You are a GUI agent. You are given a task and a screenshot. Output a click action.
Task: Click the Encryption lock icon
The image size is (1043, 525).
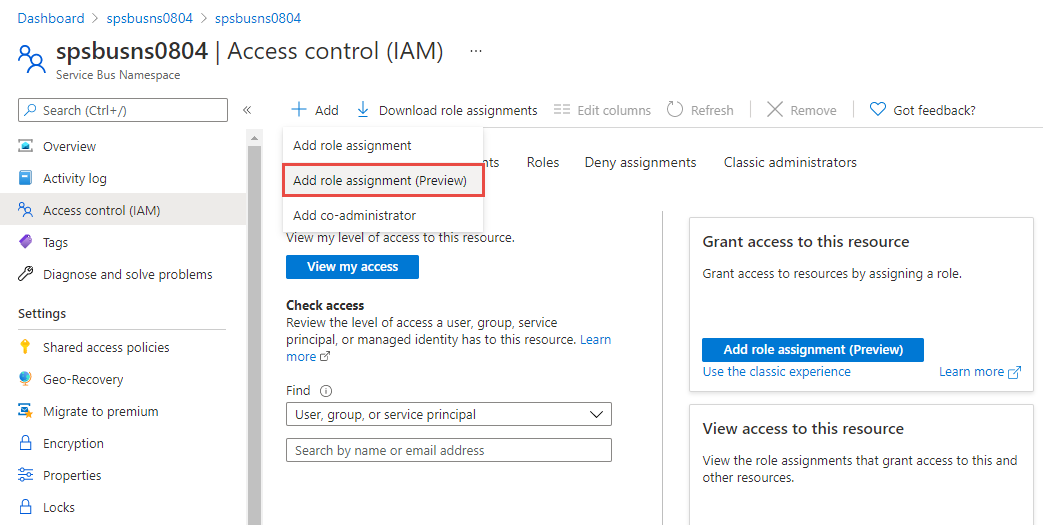tap(26, 443)
